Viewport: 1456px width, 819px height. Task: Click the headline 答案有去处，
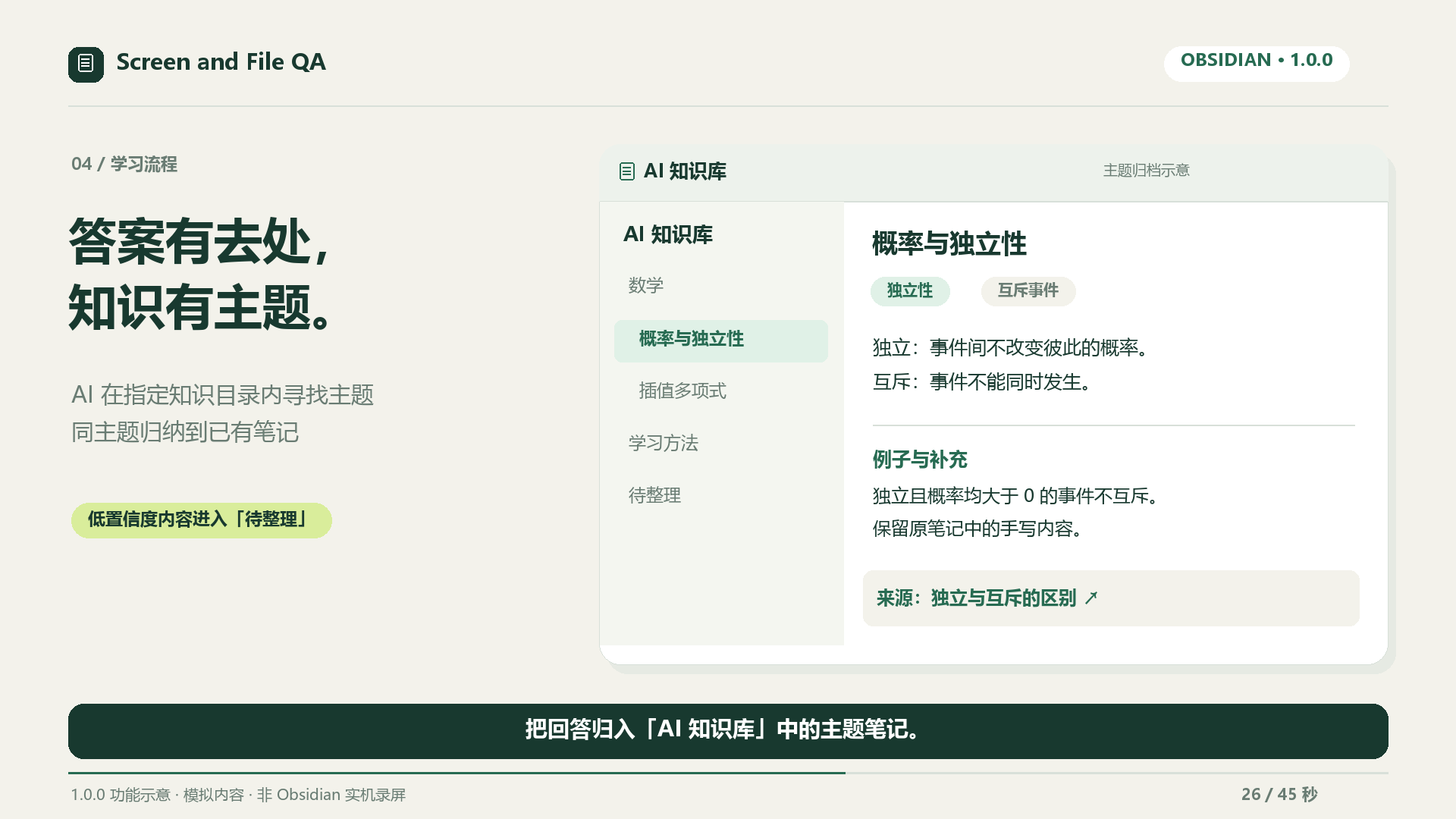click(199, 242)
